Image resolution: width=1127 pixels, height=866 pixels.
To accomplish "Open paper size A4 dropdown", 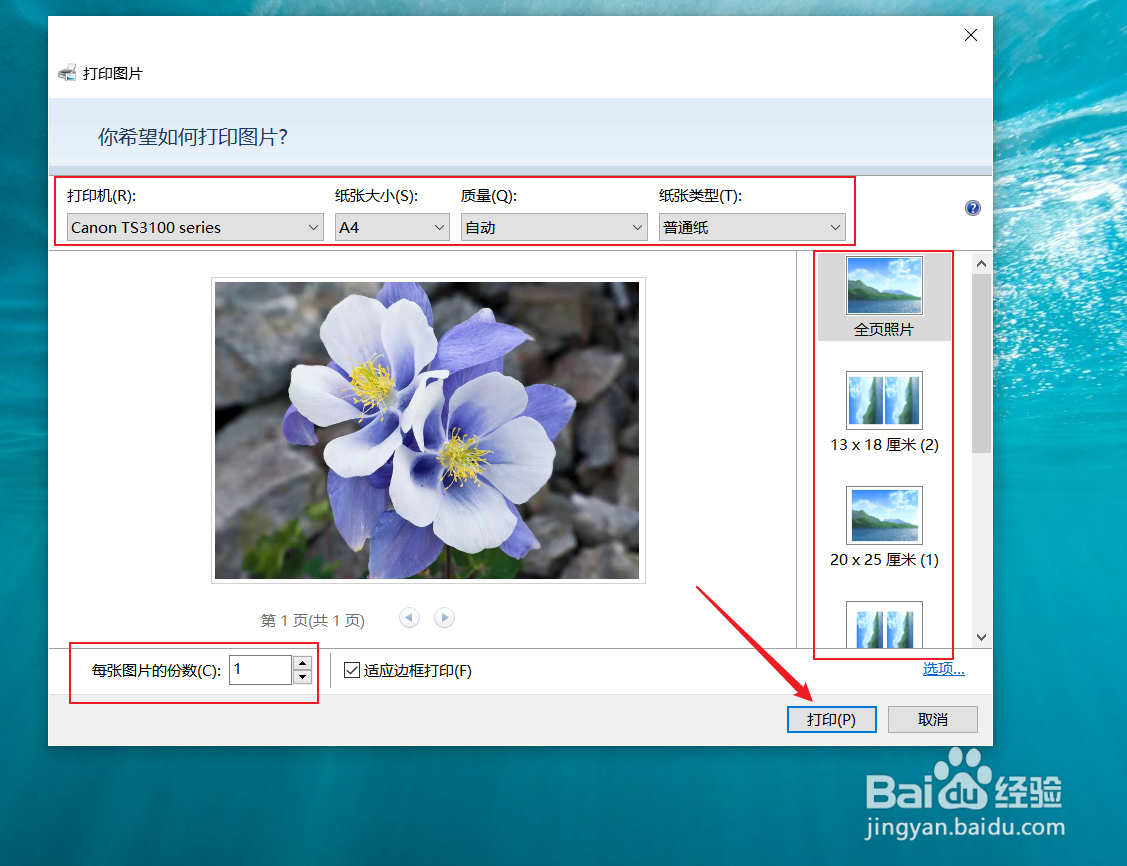I will pos(392,227).
